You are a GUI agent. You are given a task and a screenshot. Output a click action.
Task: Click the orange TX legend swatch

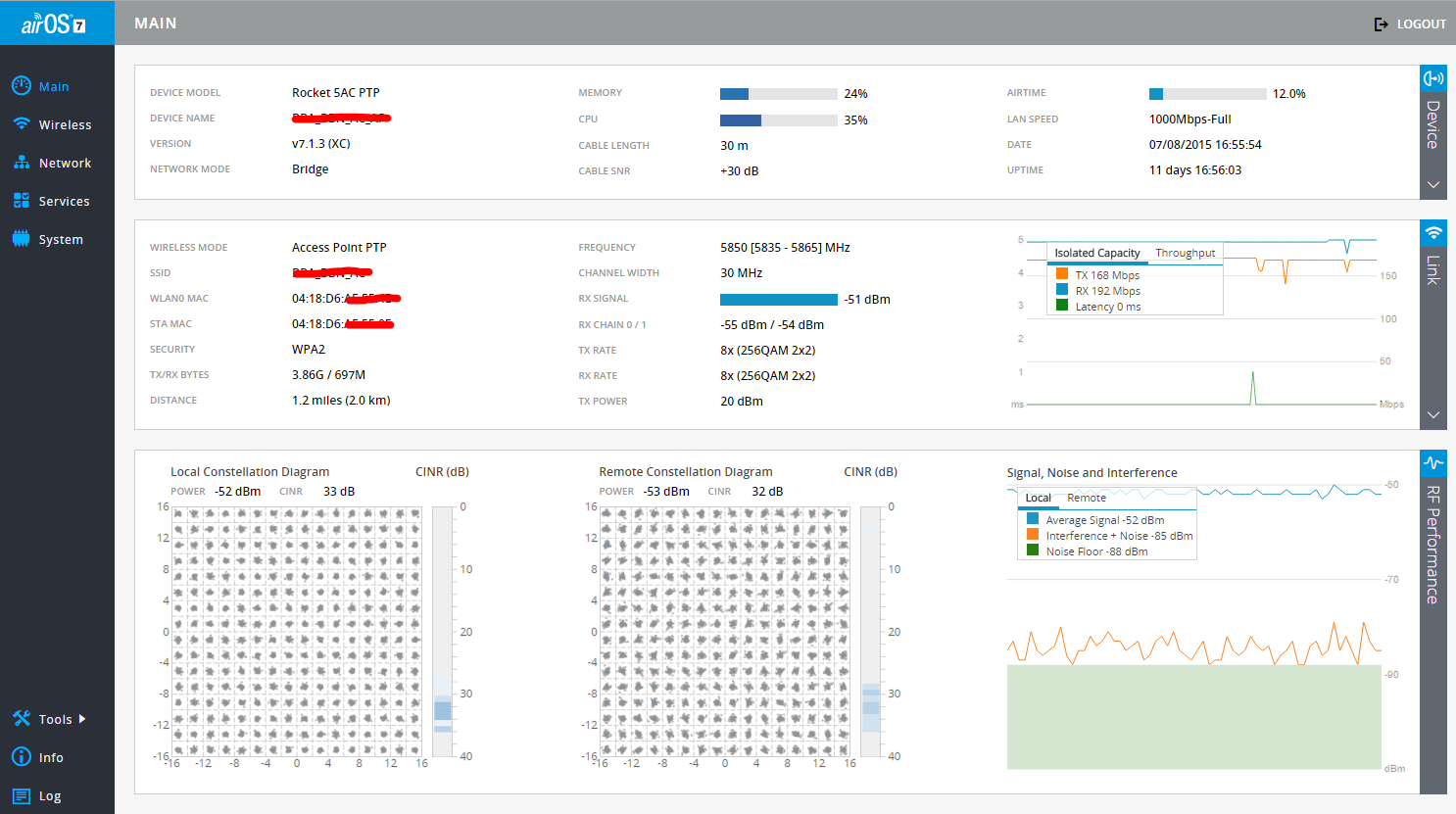click(x=1061, y=274)
